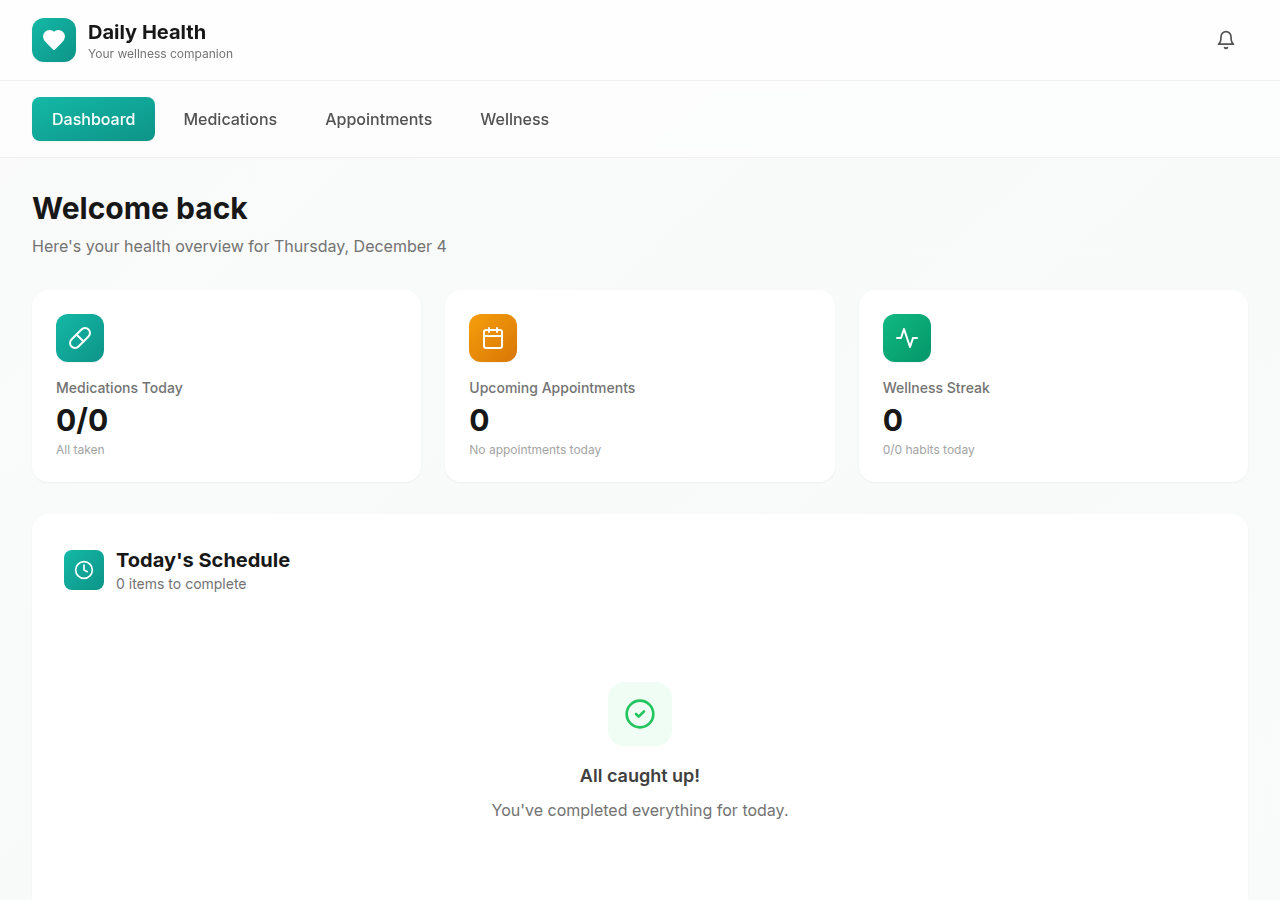This screenshot has width=1280, height=900.
Task: Click the pill icon in Medications Today
Action: 80,338
